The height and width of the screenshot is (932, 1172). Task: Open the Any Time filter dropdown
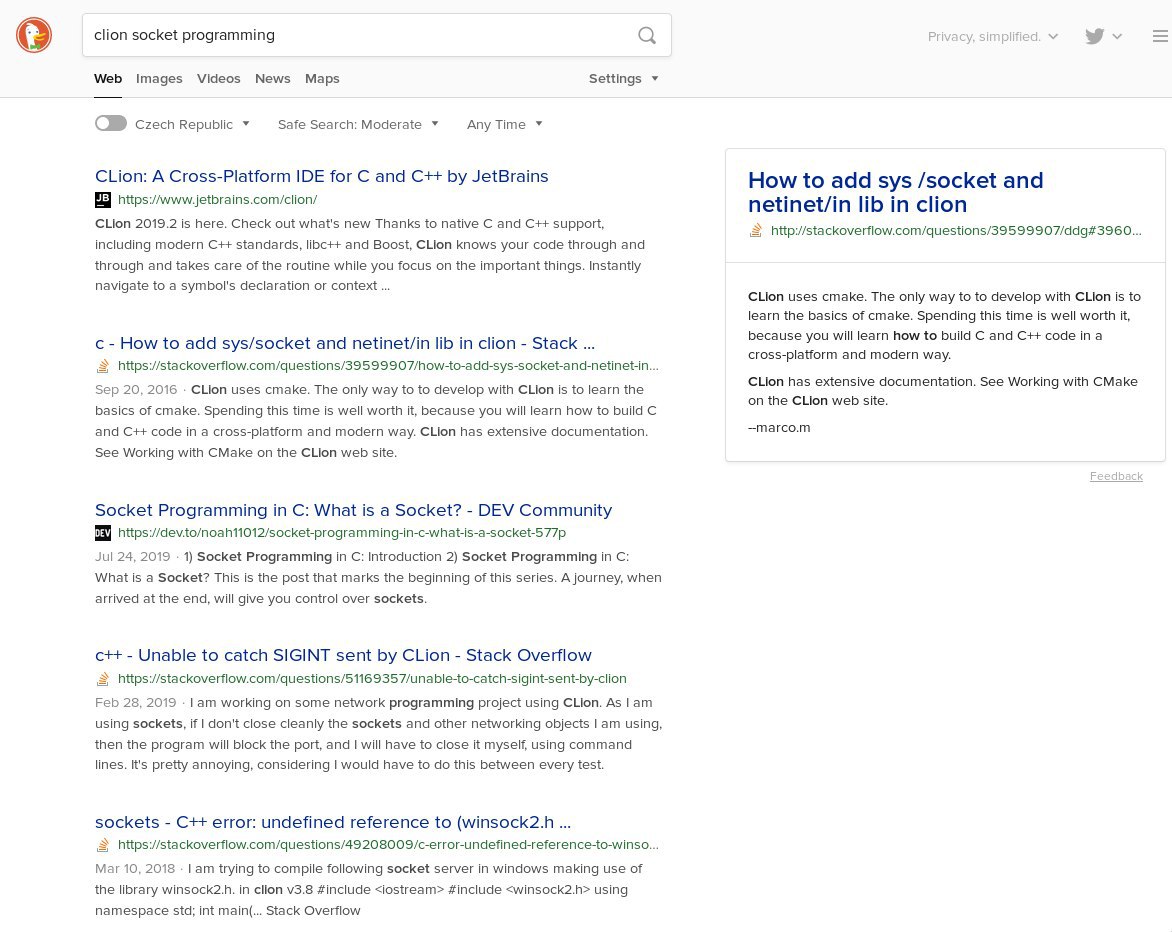505,124
